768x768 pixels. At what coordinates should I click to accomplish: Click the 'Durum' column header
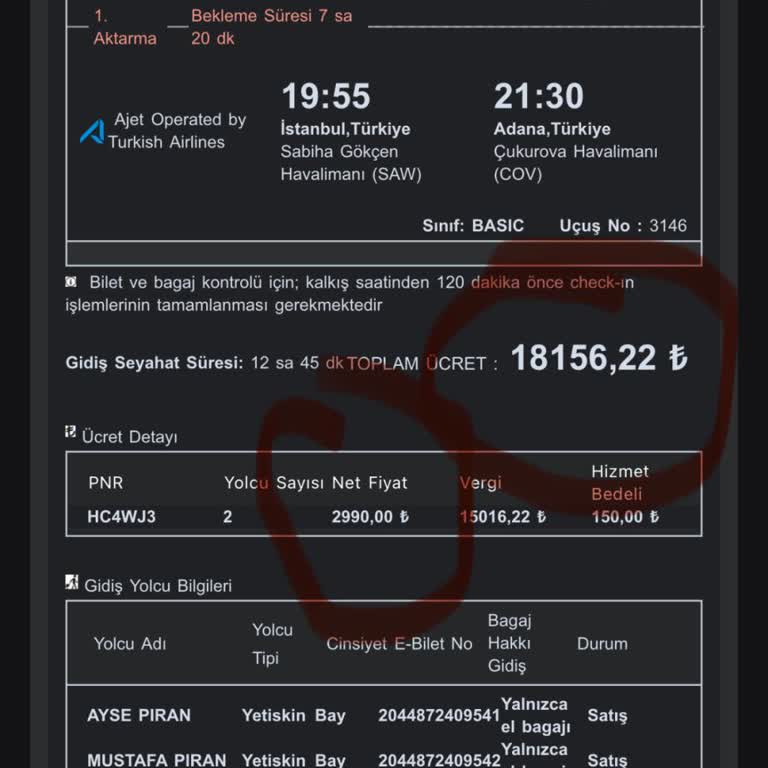(x=602, y=644)
